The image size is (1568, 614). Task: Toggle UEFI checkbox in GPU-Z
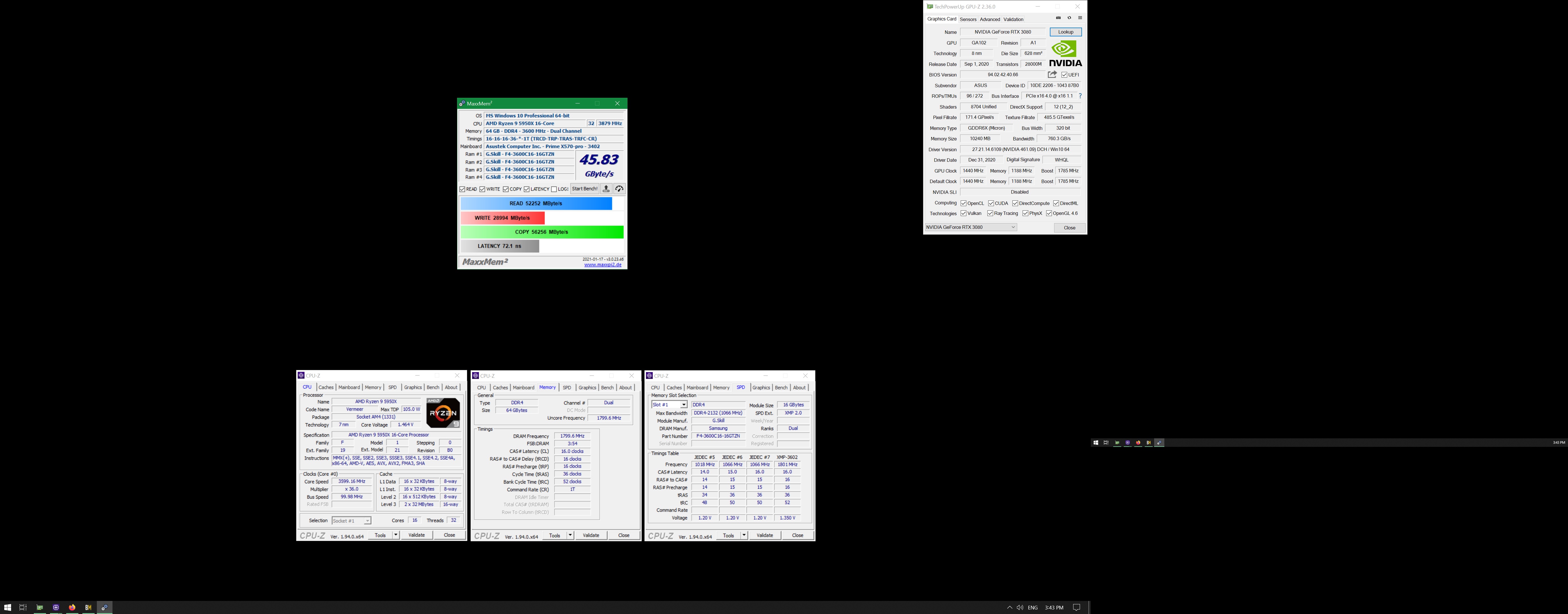(x=1065, y=75)
